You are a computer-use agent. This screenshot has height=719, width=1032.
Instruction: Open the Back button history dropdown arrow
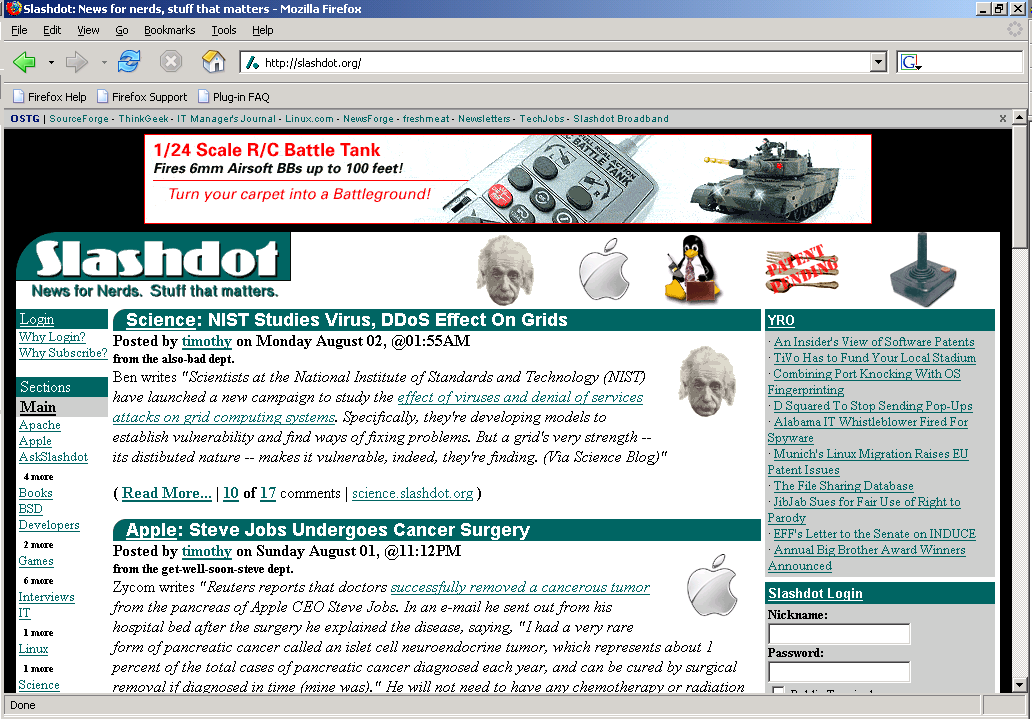[x=51, y=63]
